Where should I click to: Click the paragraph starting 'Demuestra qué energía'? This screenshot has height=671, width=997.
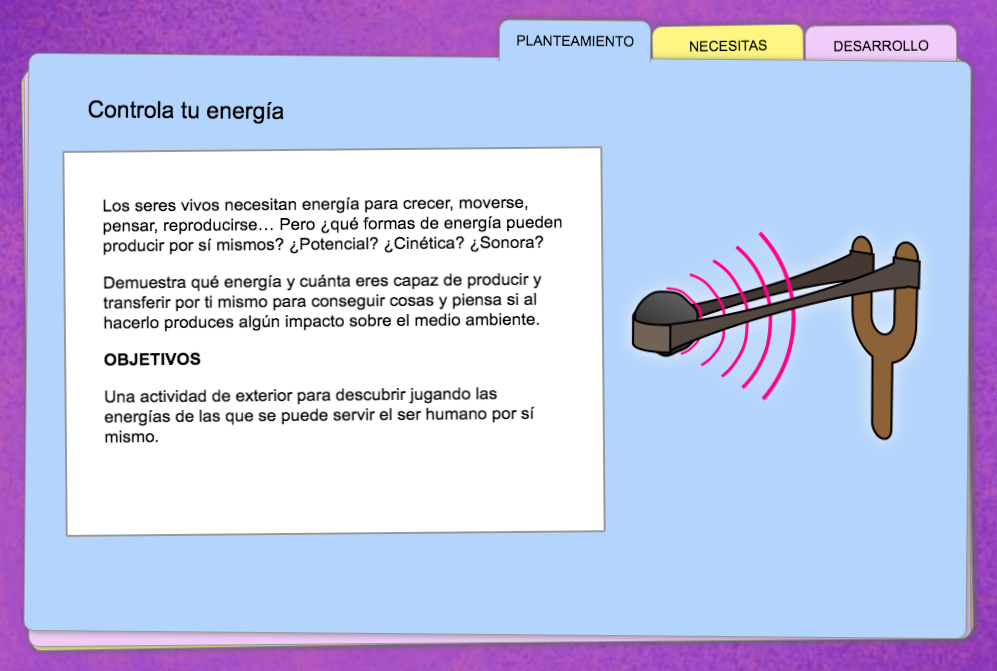[322, 301]
